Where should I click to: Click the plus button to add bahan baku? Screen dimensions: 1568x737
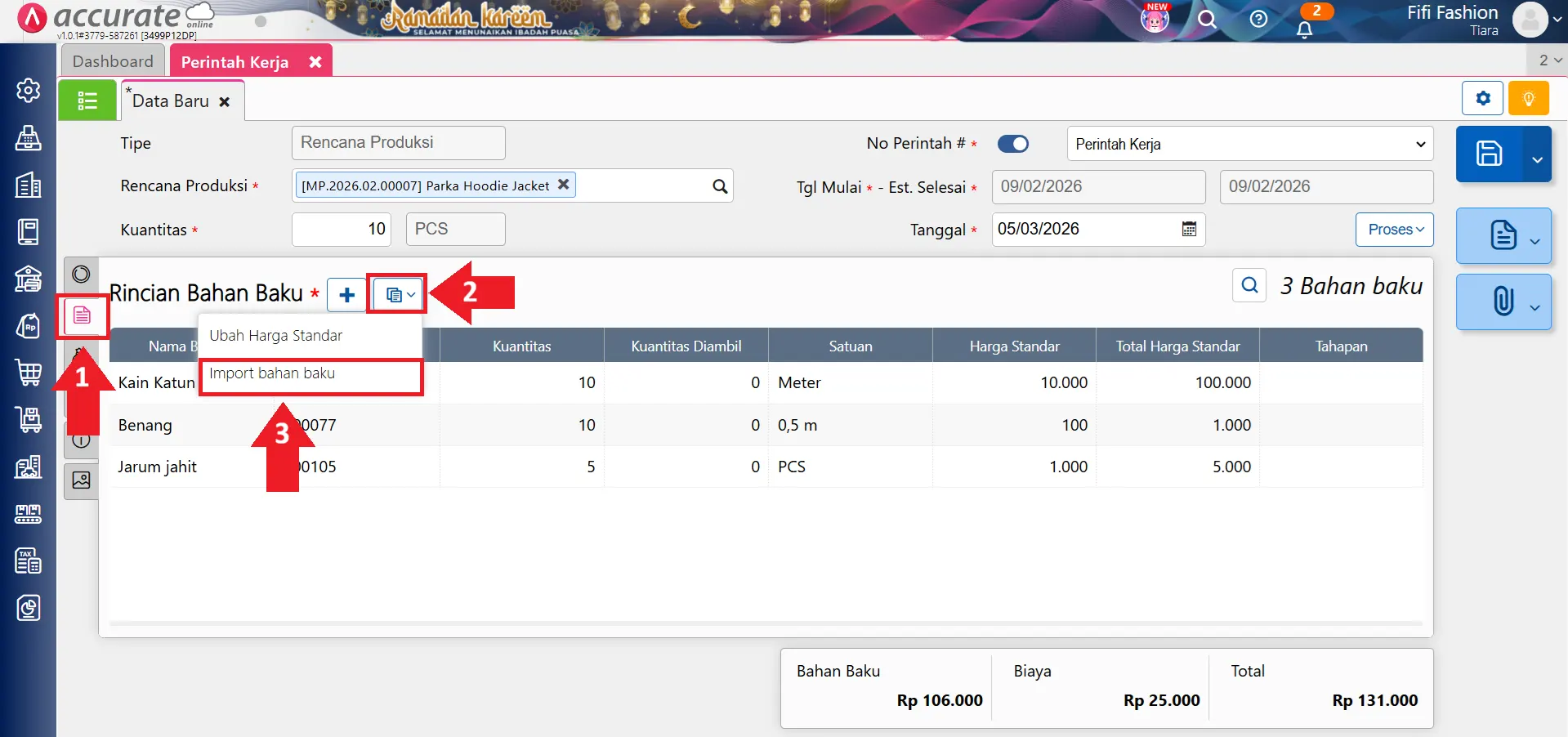(346, 295)
